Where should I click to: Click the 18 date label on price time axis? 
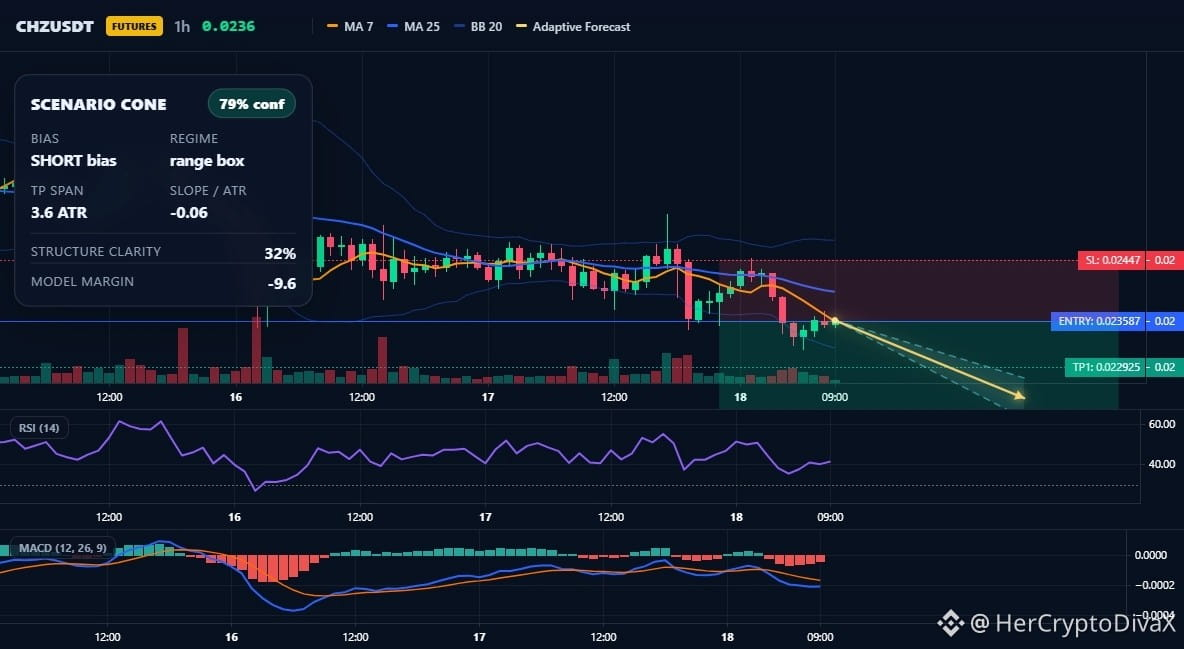tap(740, 397)
